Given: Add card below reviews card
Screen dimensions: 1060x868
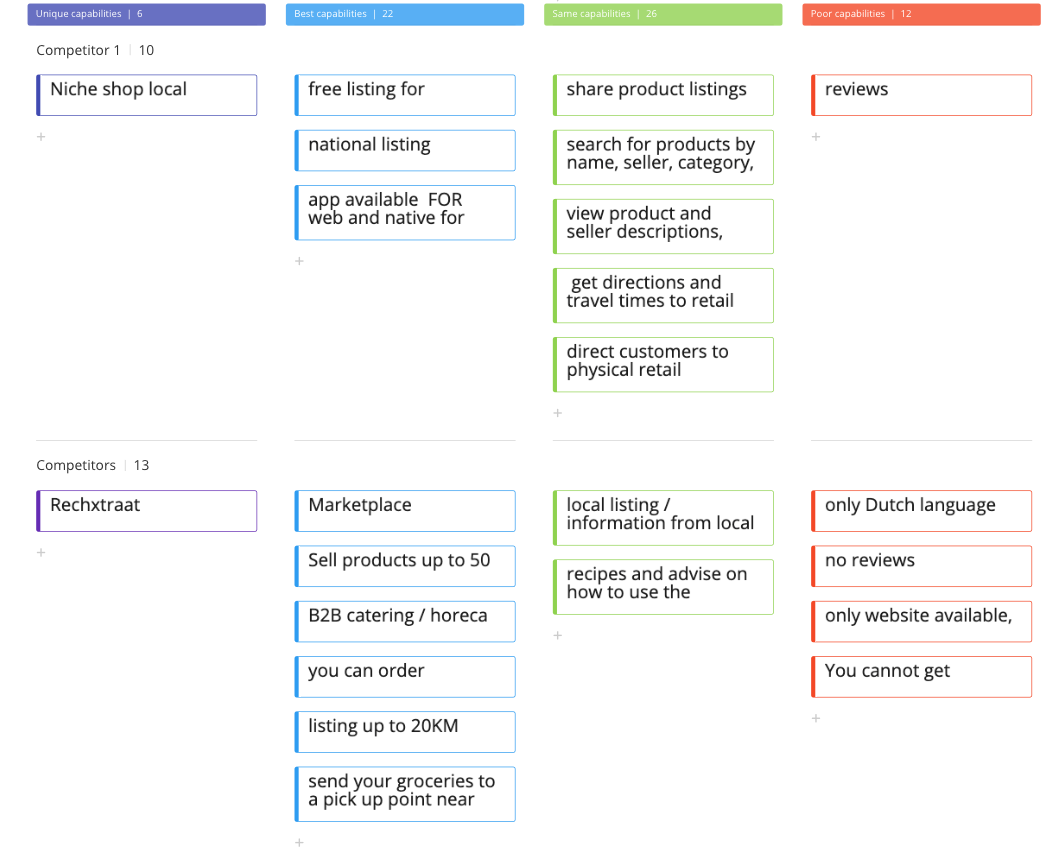Looking at the screenshot, I should pos(816,137).
